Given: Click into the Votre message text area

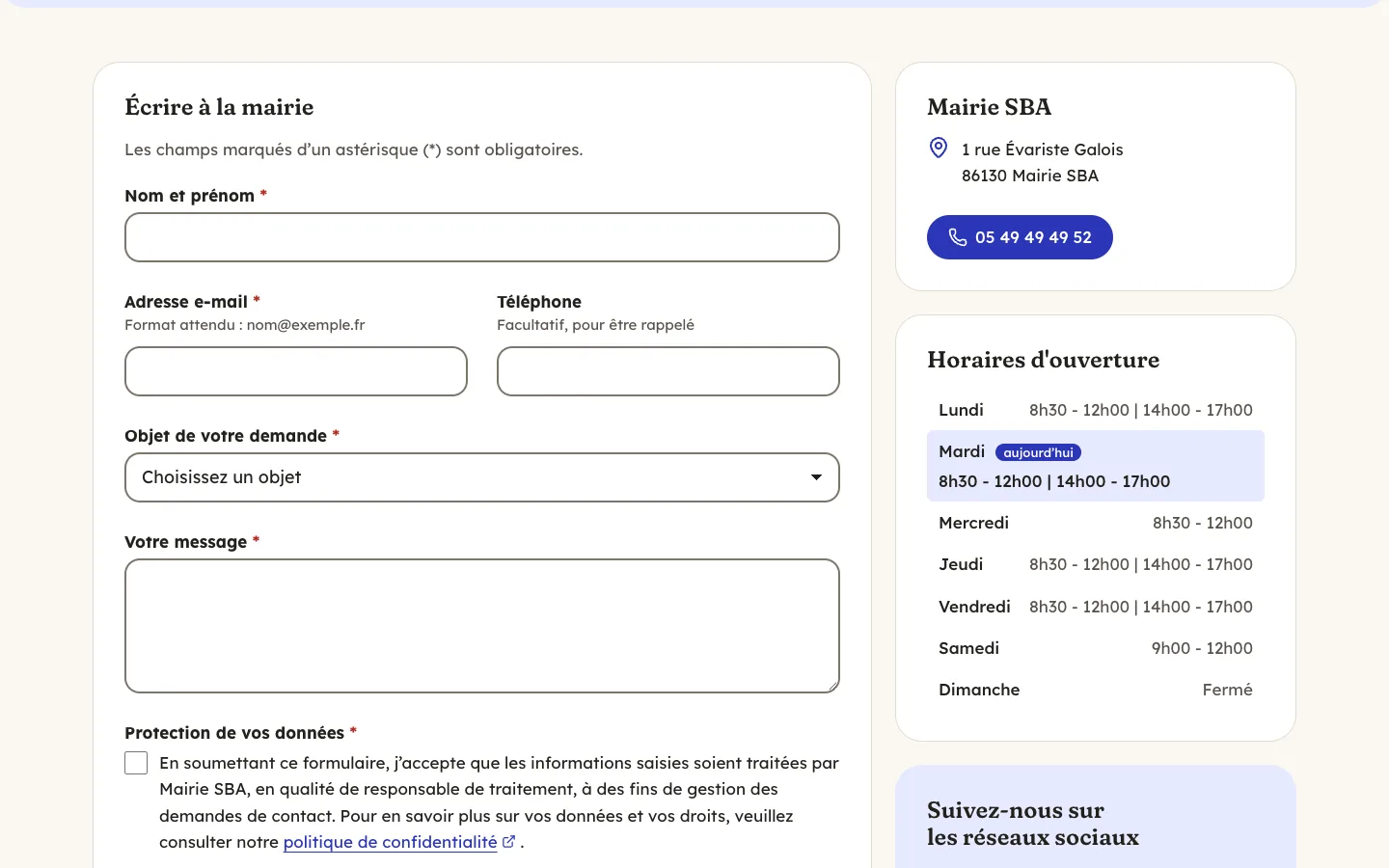Looking at the screenshot, I should click(x=482, y=626).
